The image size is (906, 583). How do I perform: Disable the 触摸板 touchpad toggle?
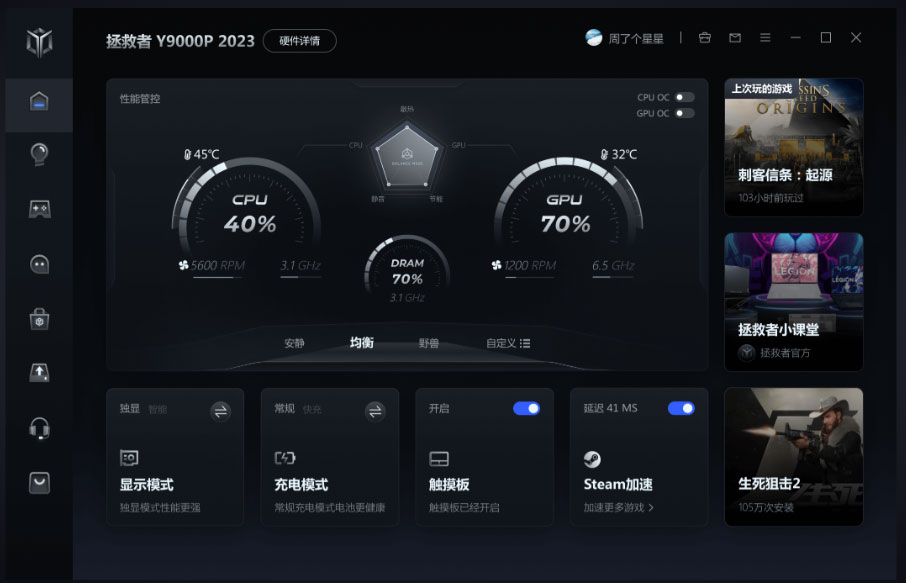pos(526,409)
